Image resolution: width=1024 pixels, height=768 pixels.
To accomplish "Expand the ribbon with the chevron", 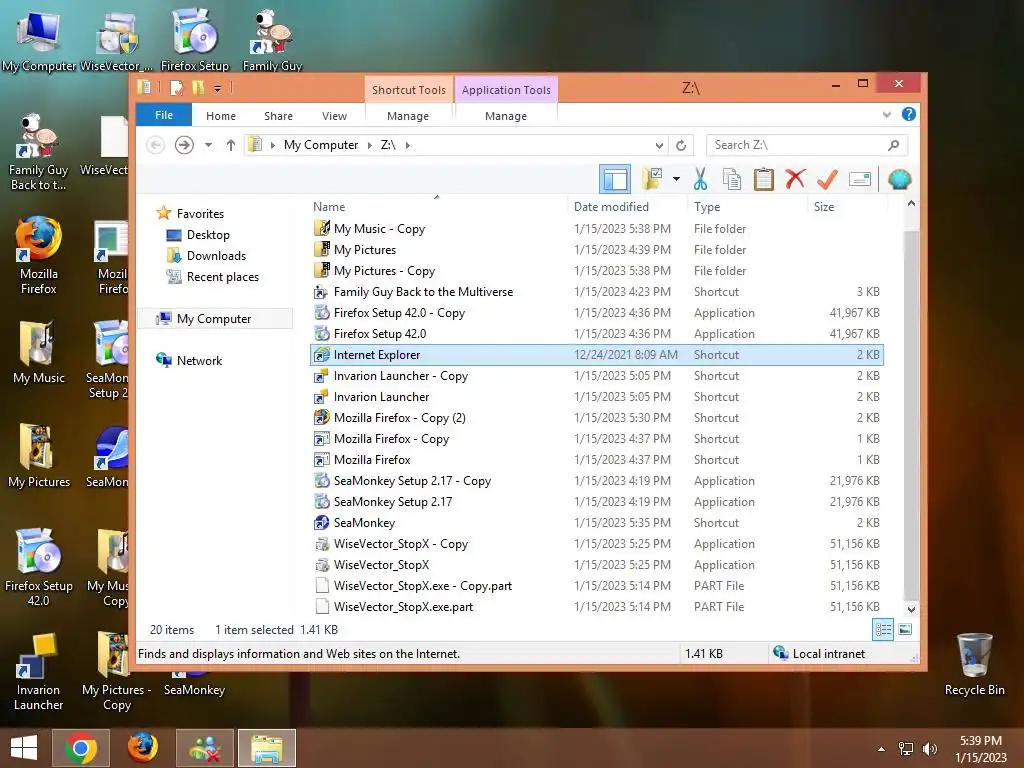I will [886, 114].
